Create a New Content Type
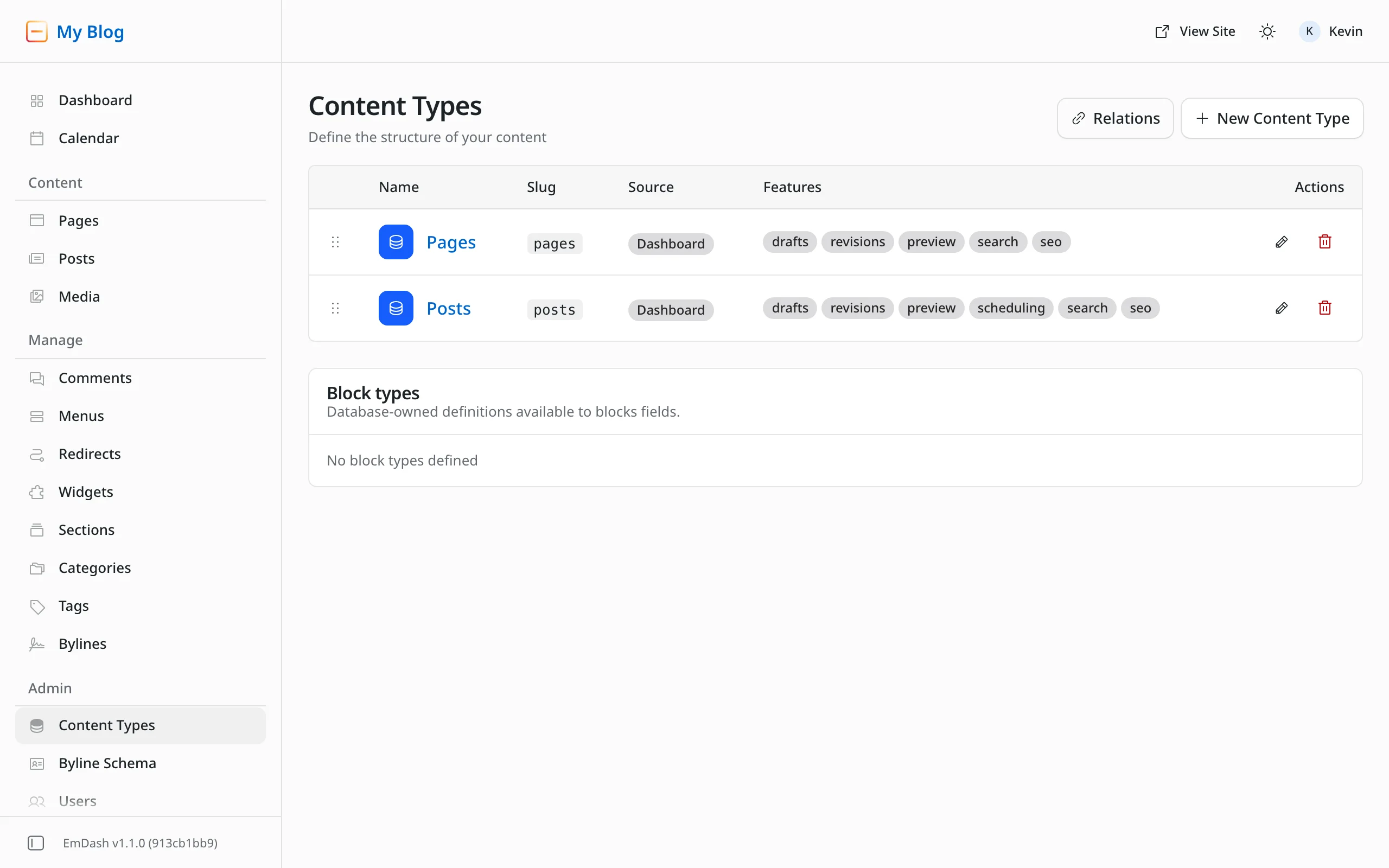Image resolution: width=1389 pixels, height=868 pixels. click(1272, 118)
